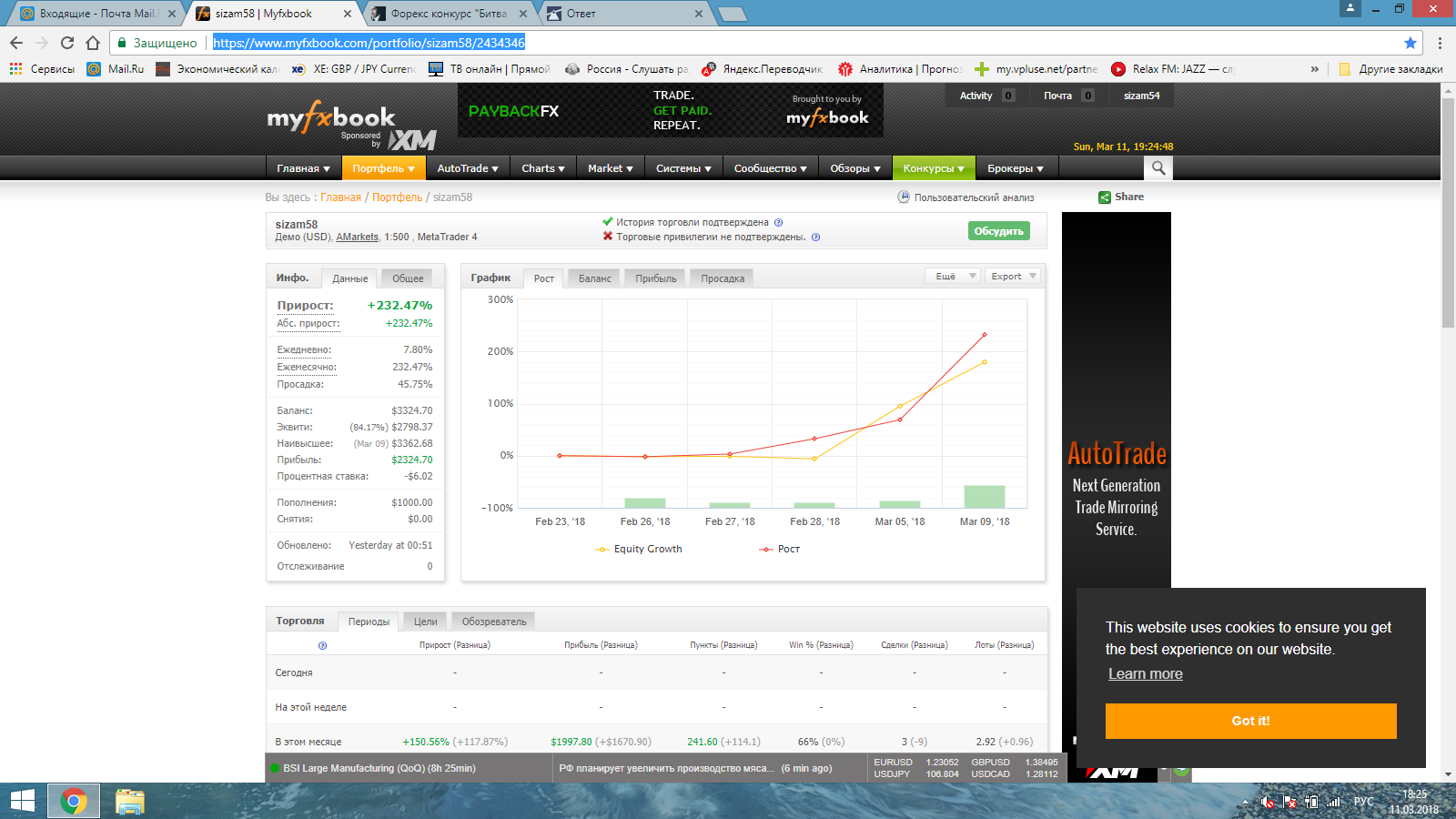Open Windows Start menu
Viewport: 1456px width, 819px height.
pos(22,801)
